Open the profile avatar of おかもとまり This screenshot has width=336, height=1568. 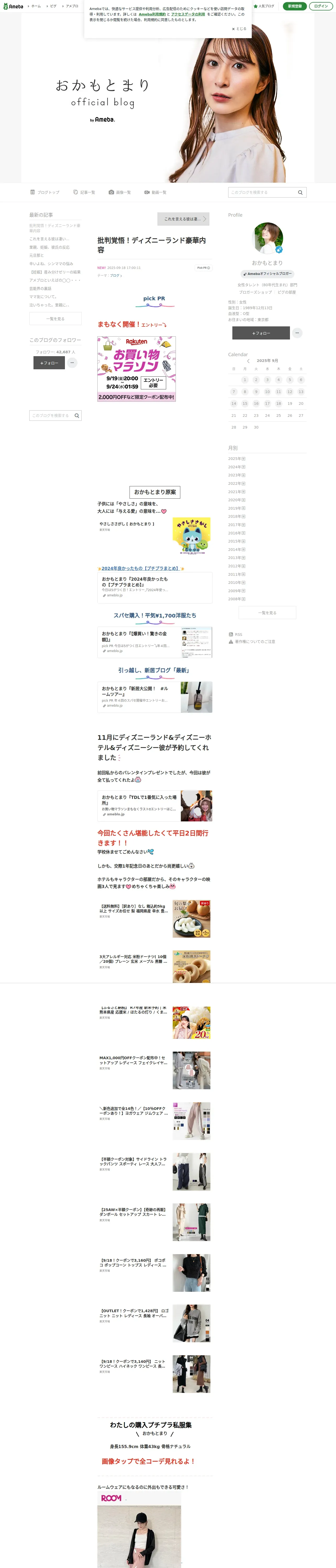[268, 238]
